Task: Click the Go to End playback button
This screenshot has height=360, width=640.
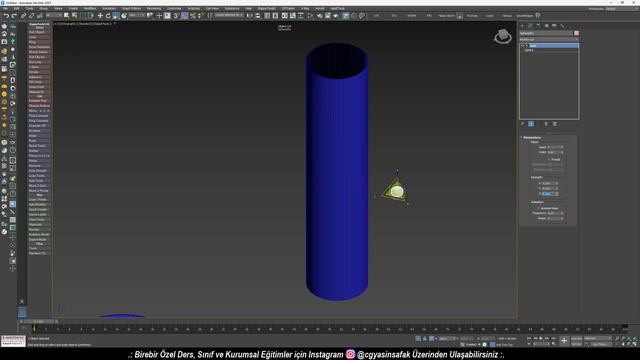Action: tap(553, 338)
